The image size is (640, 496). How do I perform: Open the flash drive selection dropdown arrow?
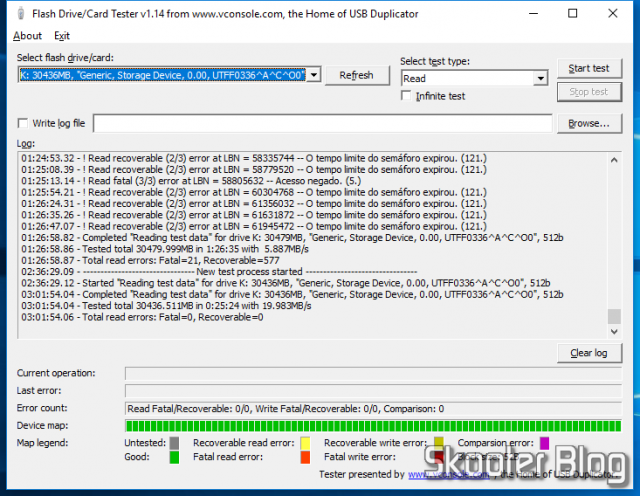click(x=314, y=75)
